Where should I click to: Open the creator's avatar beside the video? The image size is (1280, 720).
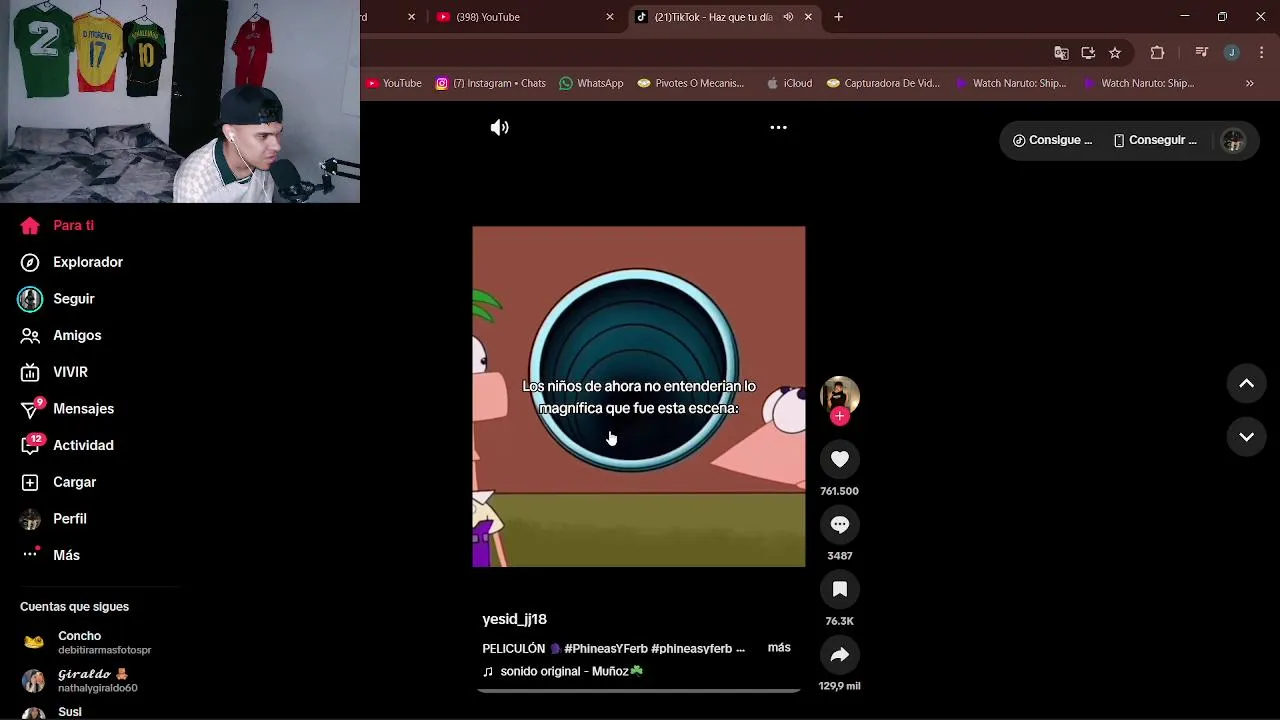coord(840,394)
